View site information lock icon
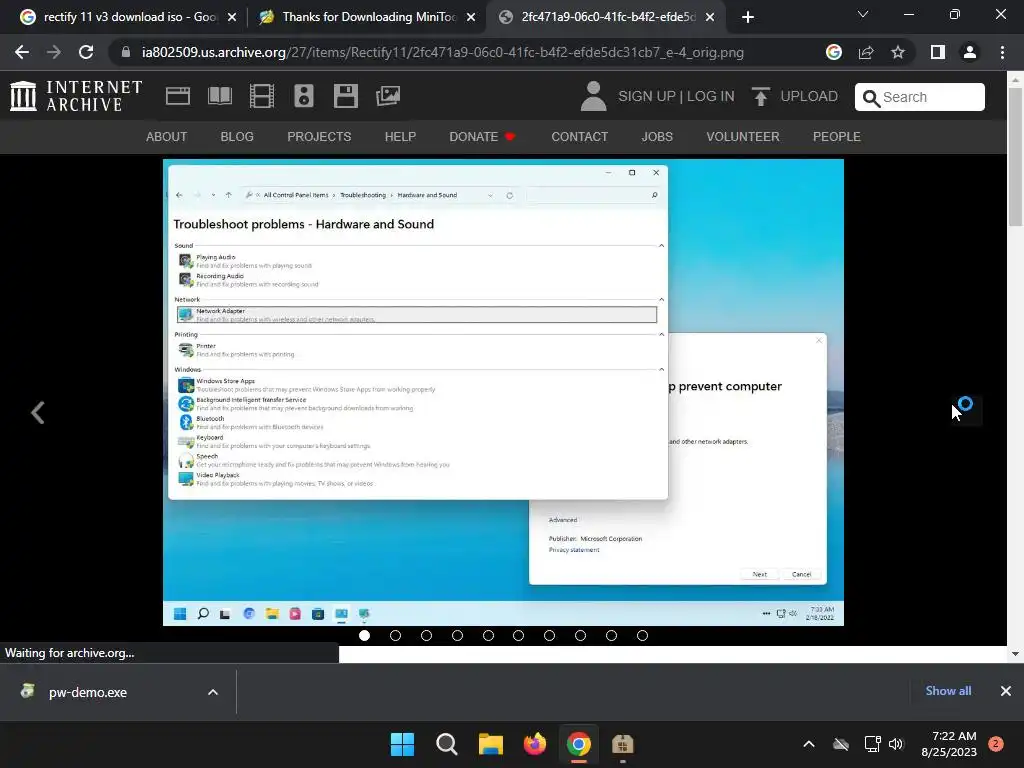The width and height of the screenshot is (1024, 768). point(126,52)
